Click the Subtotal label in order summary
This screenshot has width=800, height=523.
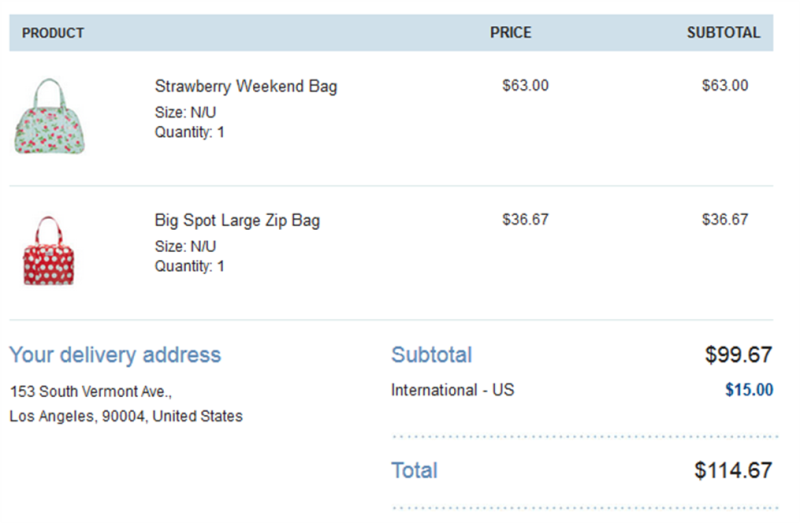432,355
